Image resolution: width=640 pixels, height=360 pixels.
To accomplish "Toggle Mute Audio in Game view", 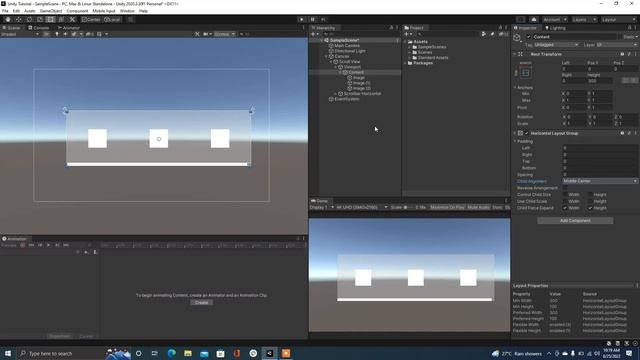I will tap(478, 207).
